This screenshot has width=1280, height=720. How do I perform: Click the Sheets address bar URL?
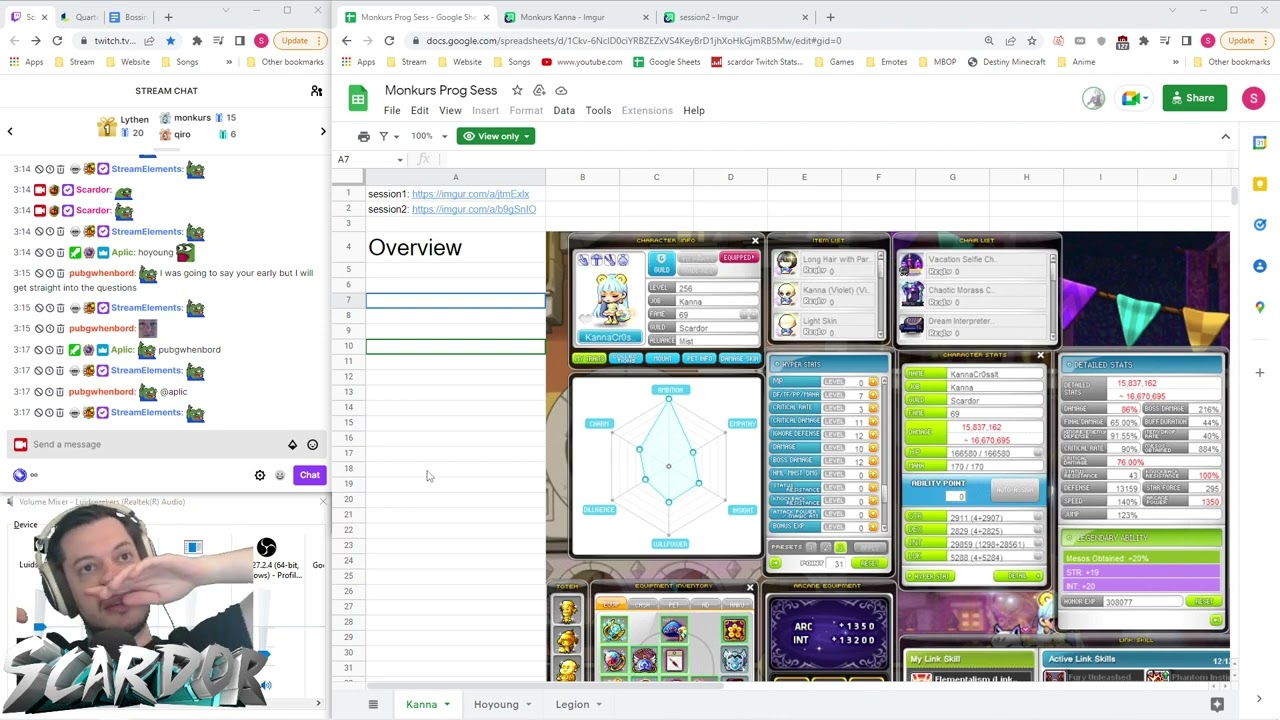tap(634, 41)
